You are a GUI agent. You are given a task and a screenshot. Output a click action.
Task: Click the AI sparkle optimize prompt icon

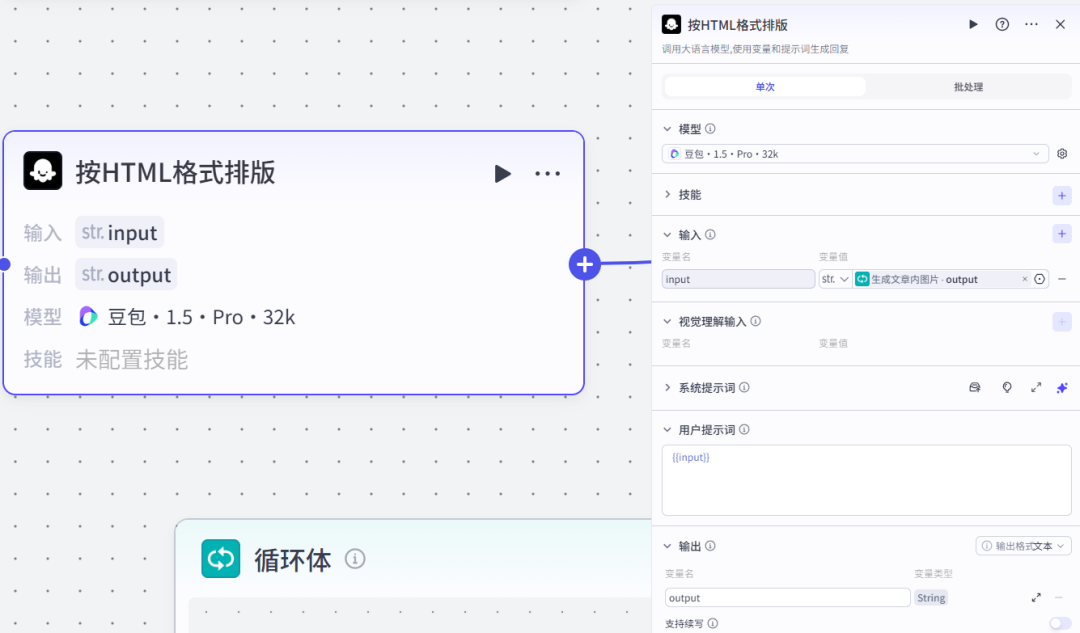coord(1062,388)
